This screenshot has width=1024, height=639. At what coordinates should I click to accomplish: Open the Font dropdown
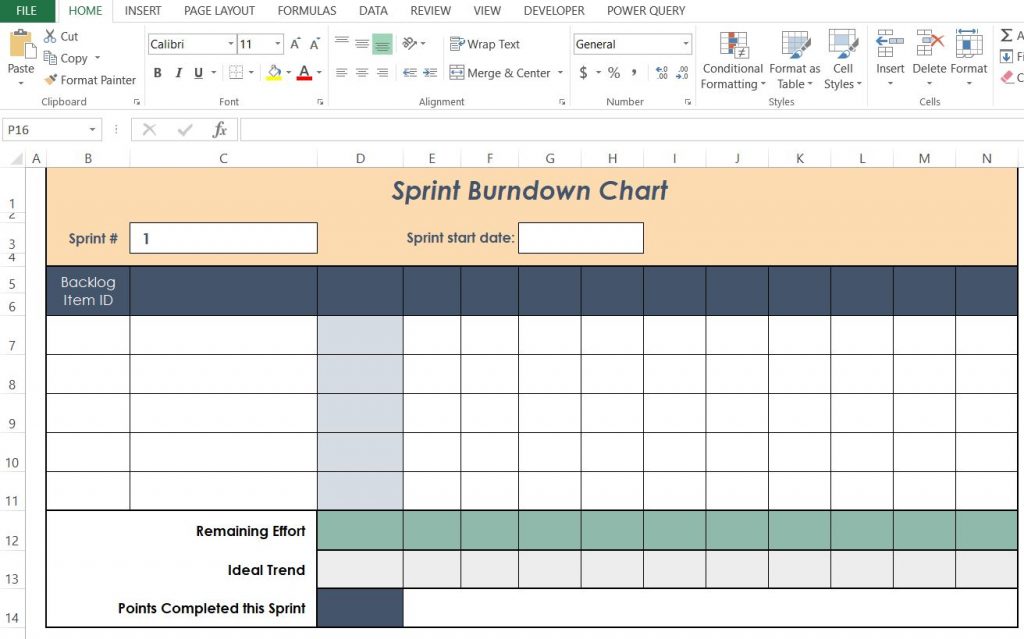[228, 44]
